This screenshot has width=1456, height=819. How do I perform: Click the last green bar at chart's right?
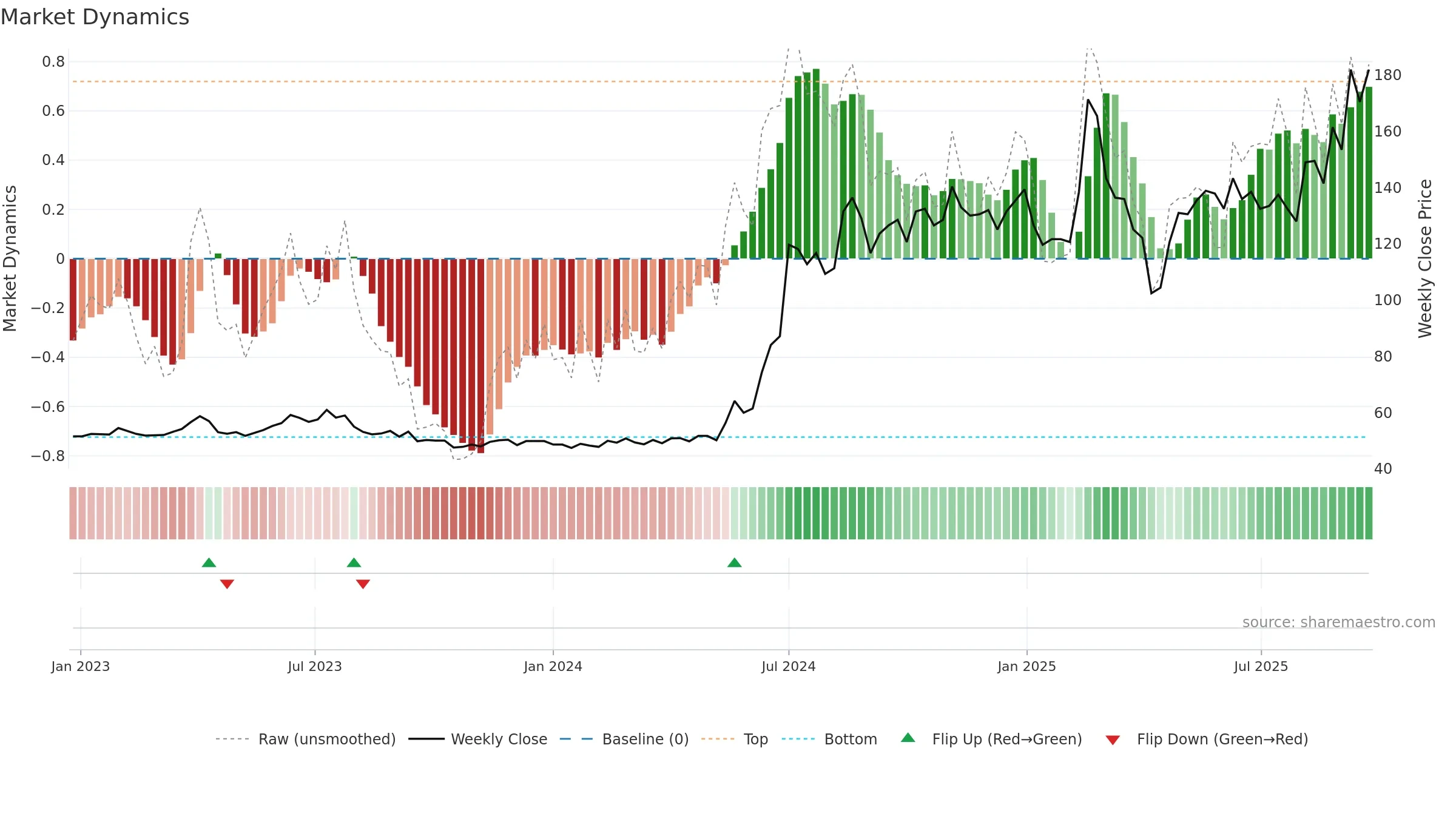coord(1369,173)
